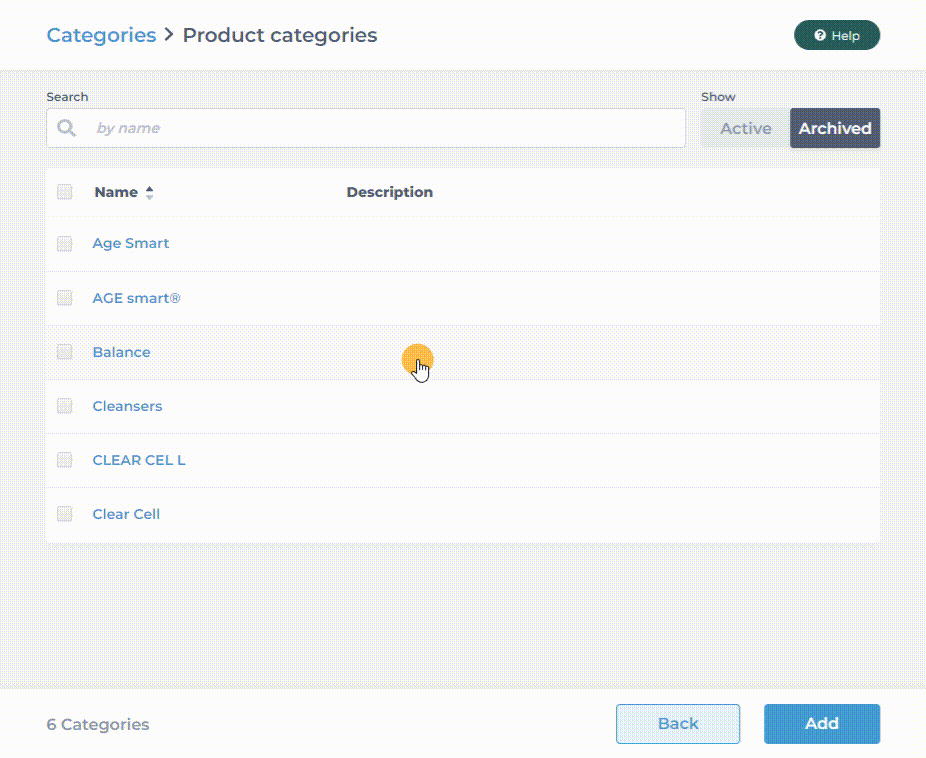Click the Product categories breadcrumb title

(280, 35)
